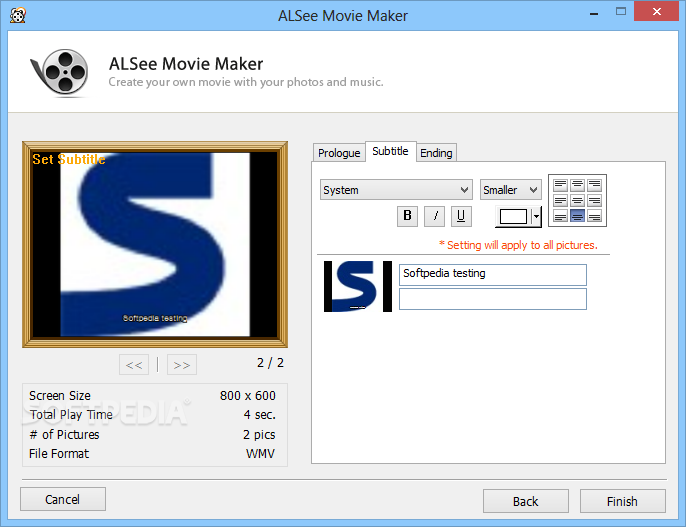Click the Softpedia testing subtitle field
686x527 pixels.
[x=493, y=275]
